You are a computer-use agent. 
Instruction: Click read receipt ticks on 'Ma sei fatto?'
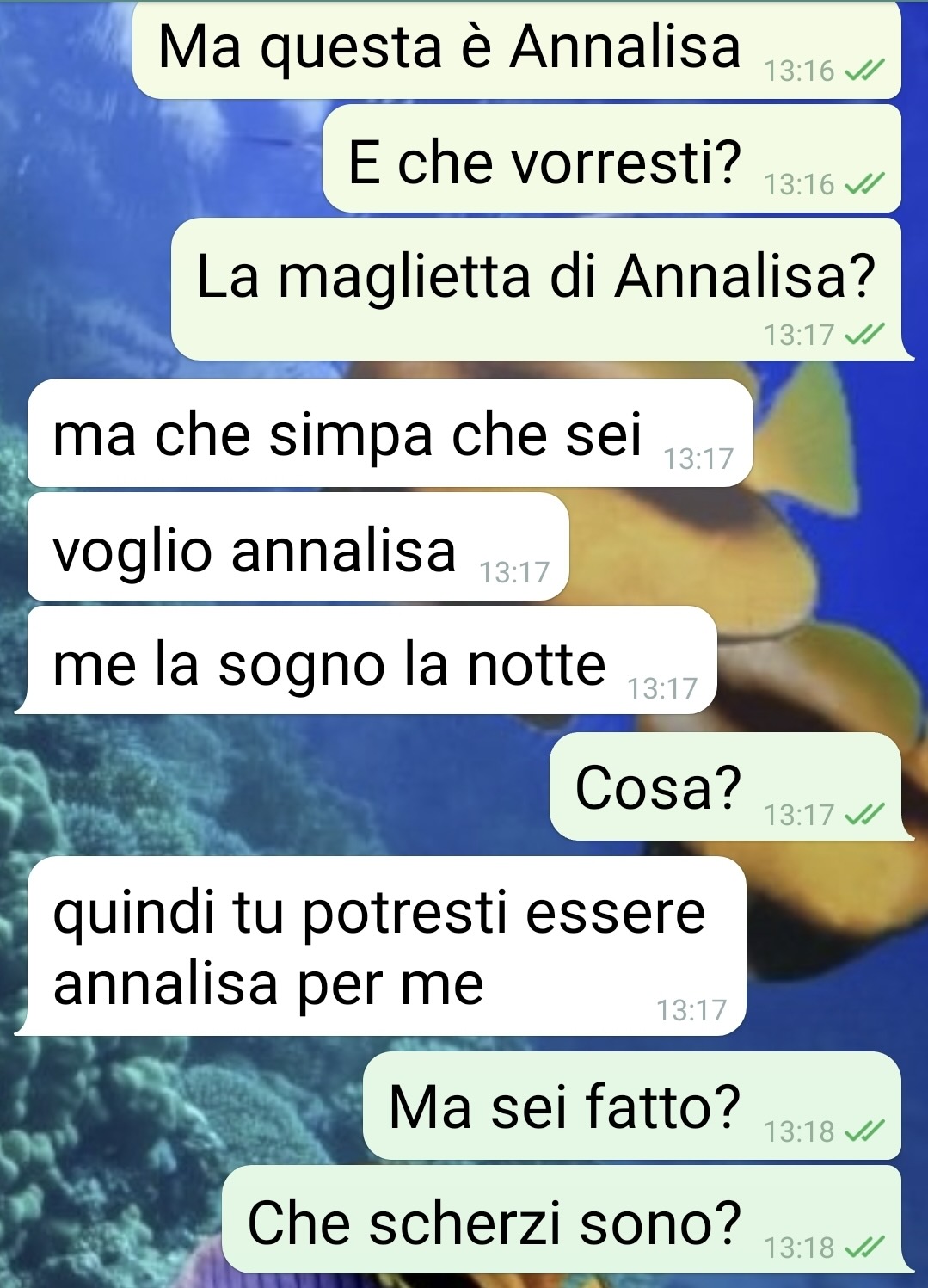864,1131
